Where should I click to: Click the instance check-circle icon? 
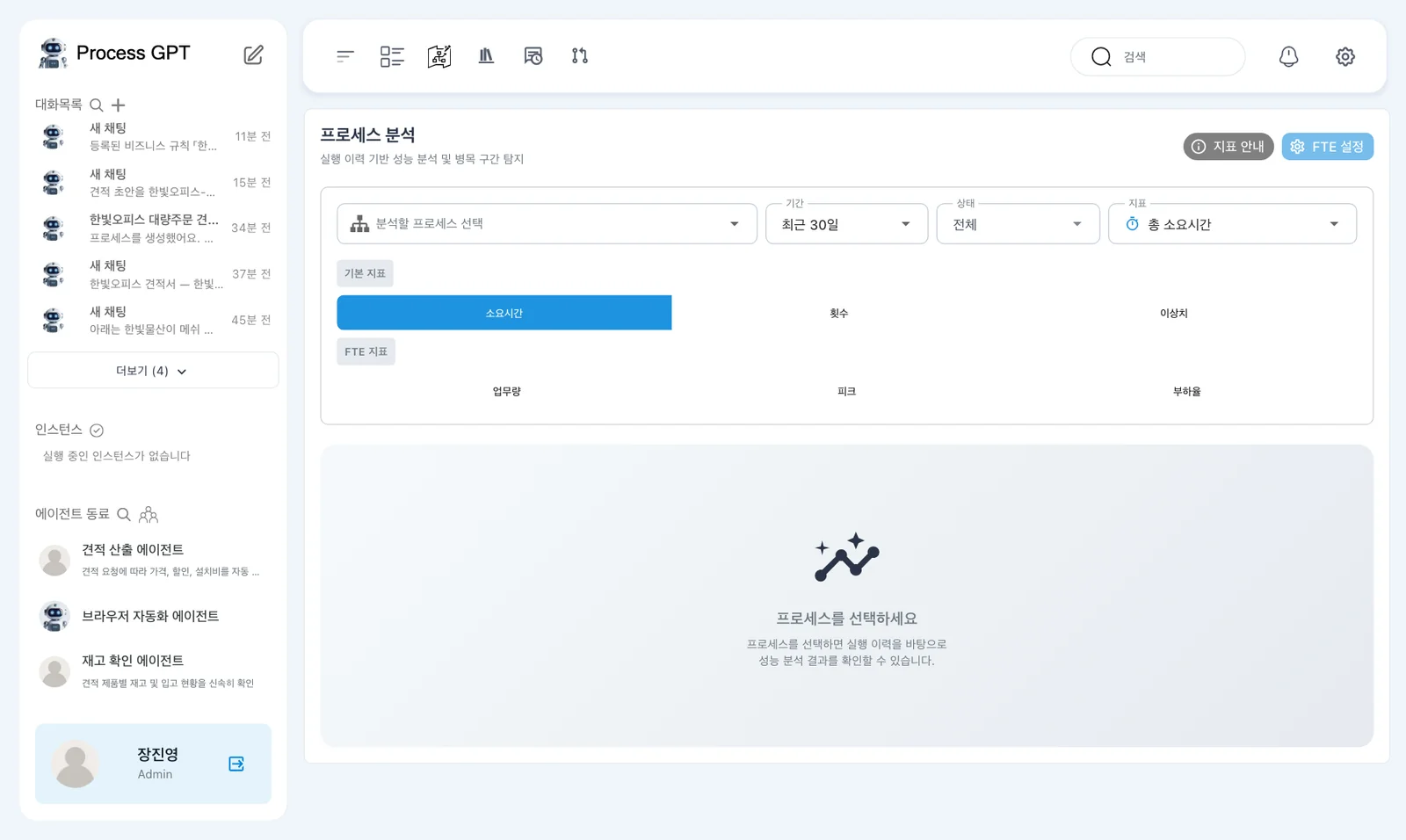click(97, 430)
